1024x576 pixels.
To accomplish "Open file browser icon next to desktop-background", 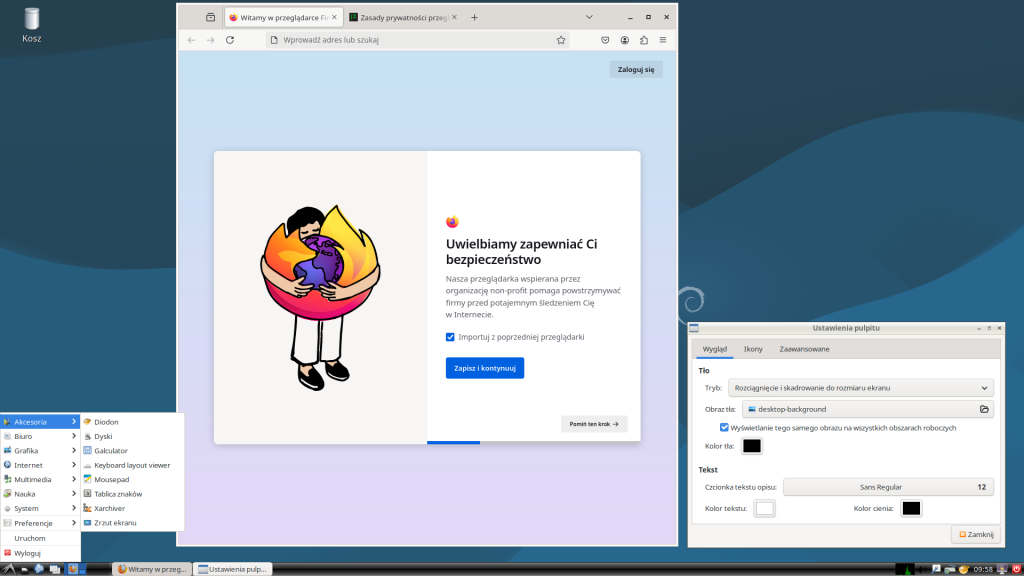I will tap(985, 408).
